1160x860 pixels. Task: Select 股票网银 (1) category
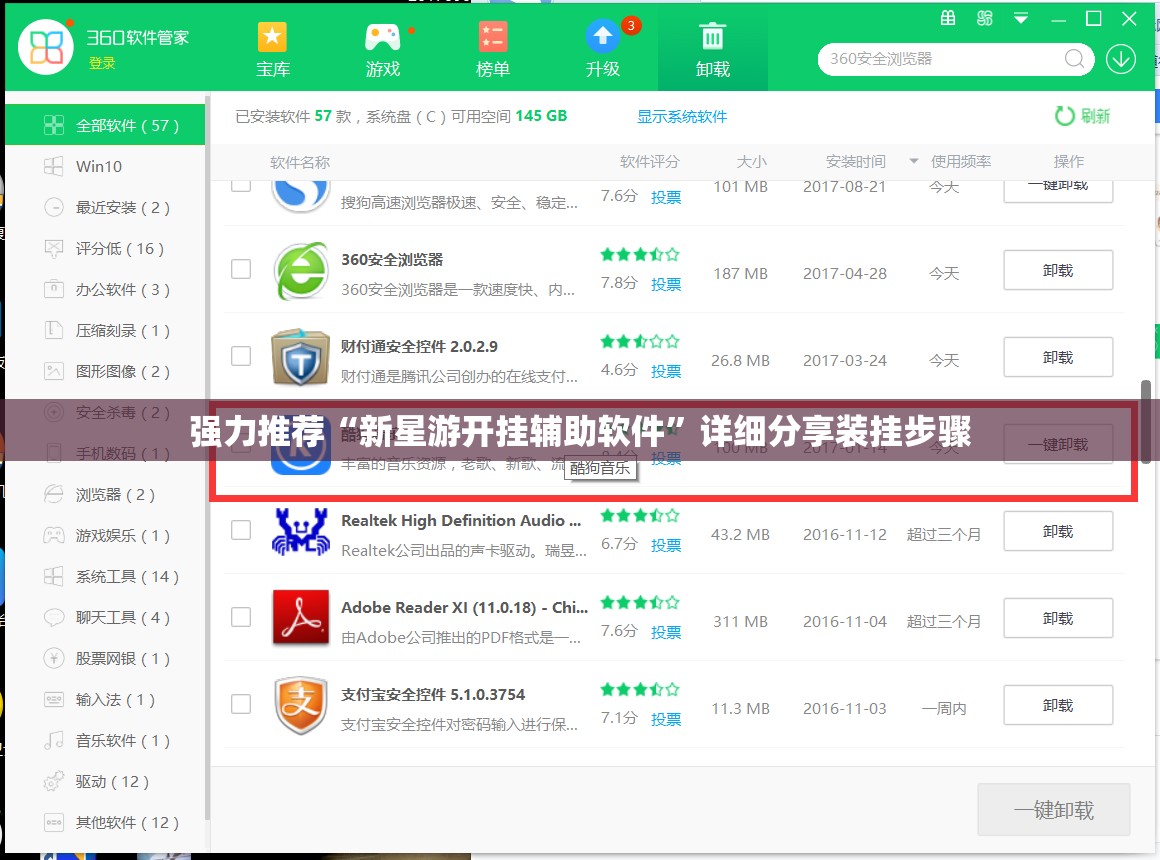(x=105, y=659)
